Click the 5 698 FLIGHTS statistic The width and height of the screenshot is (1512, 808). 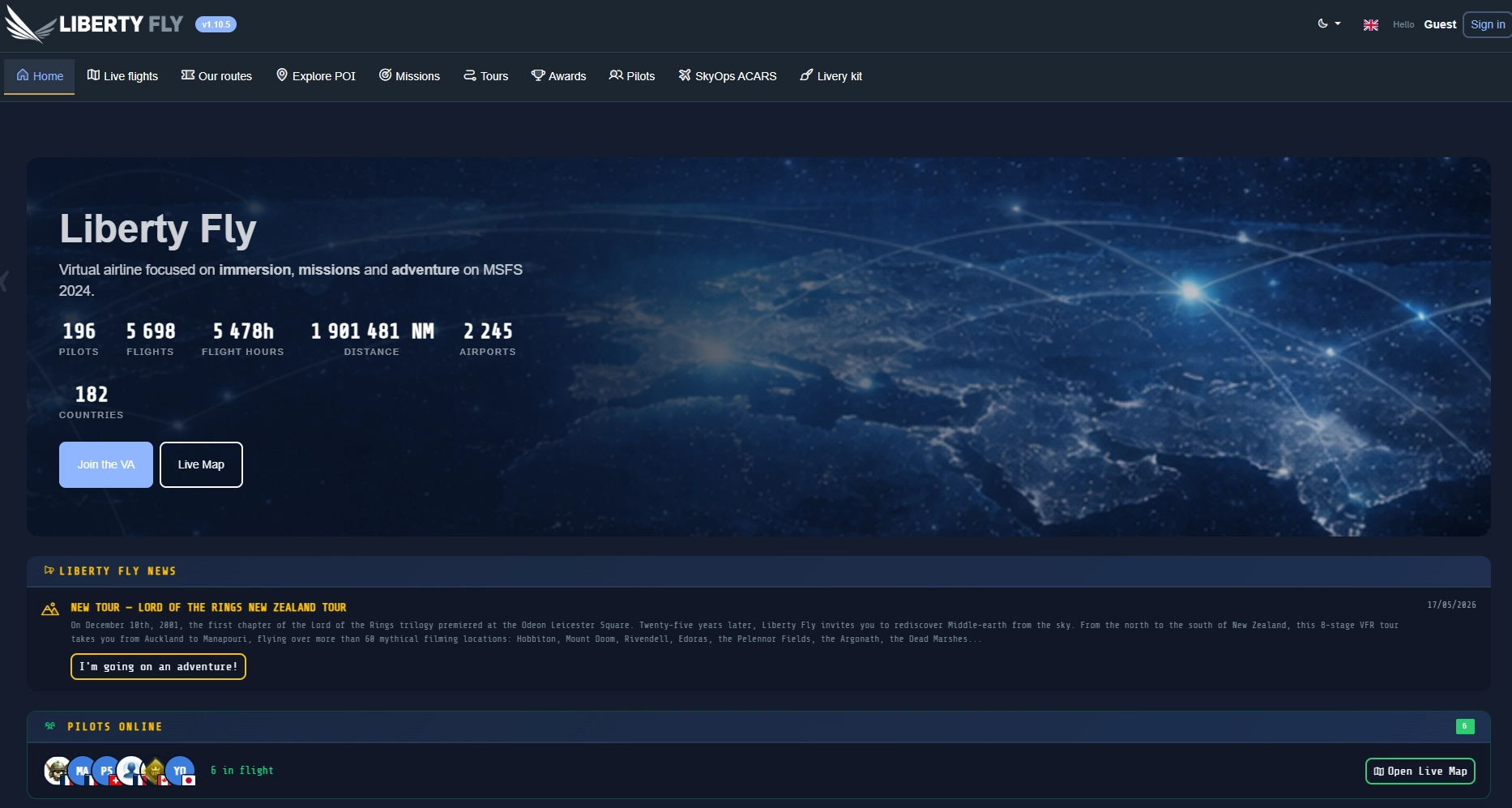tap(151, 339)
